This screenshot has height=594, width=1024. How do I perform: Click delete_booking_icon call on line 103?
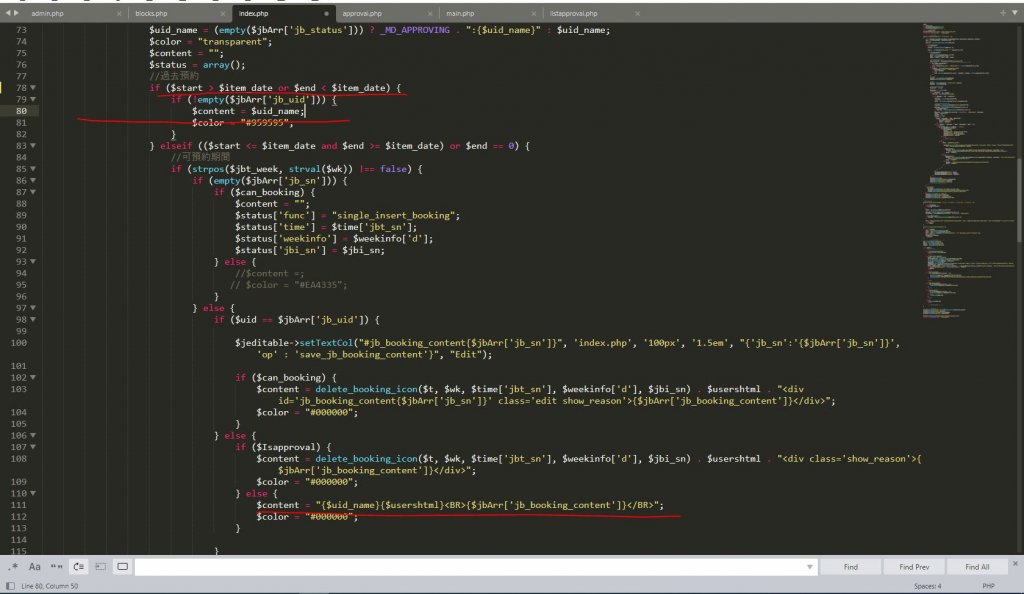click(x=366, y=389)
